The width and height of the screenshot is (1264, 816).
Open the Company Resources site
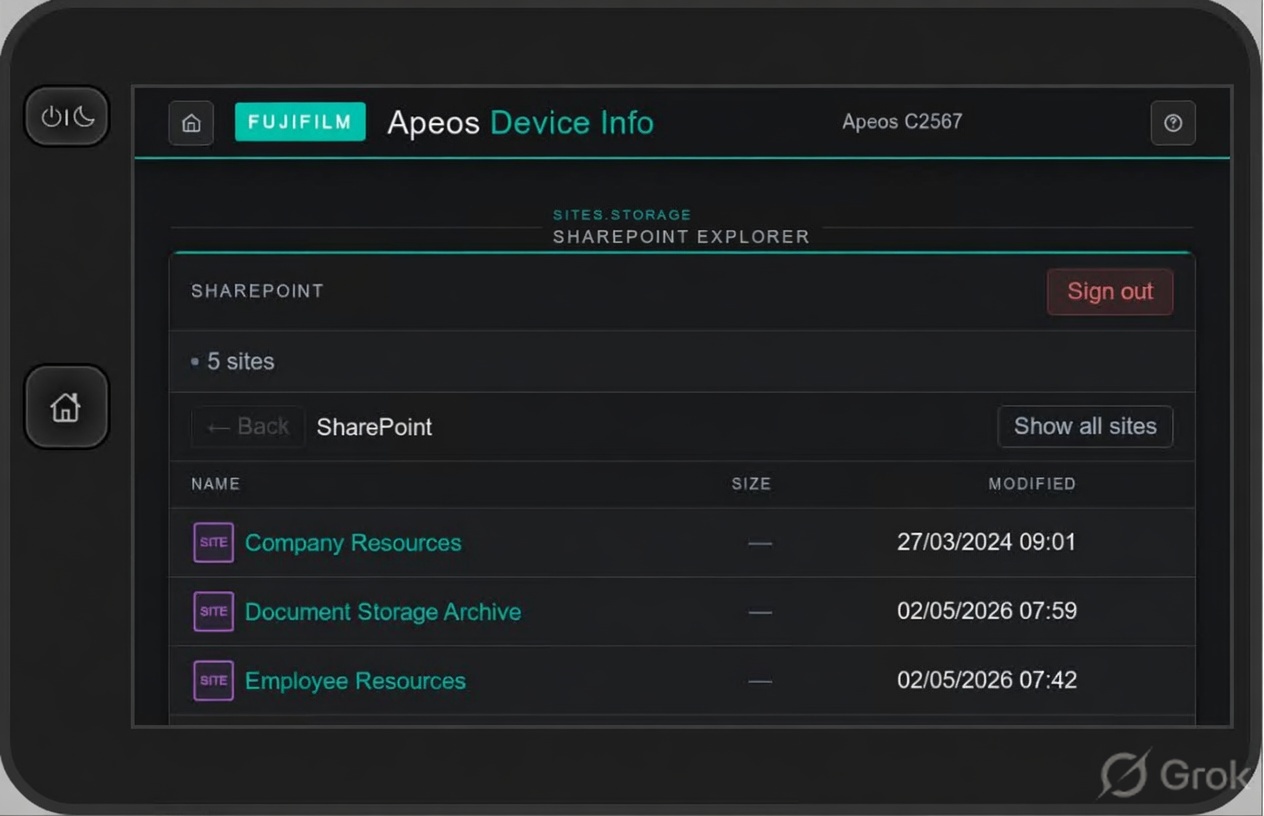pos(353,543)
